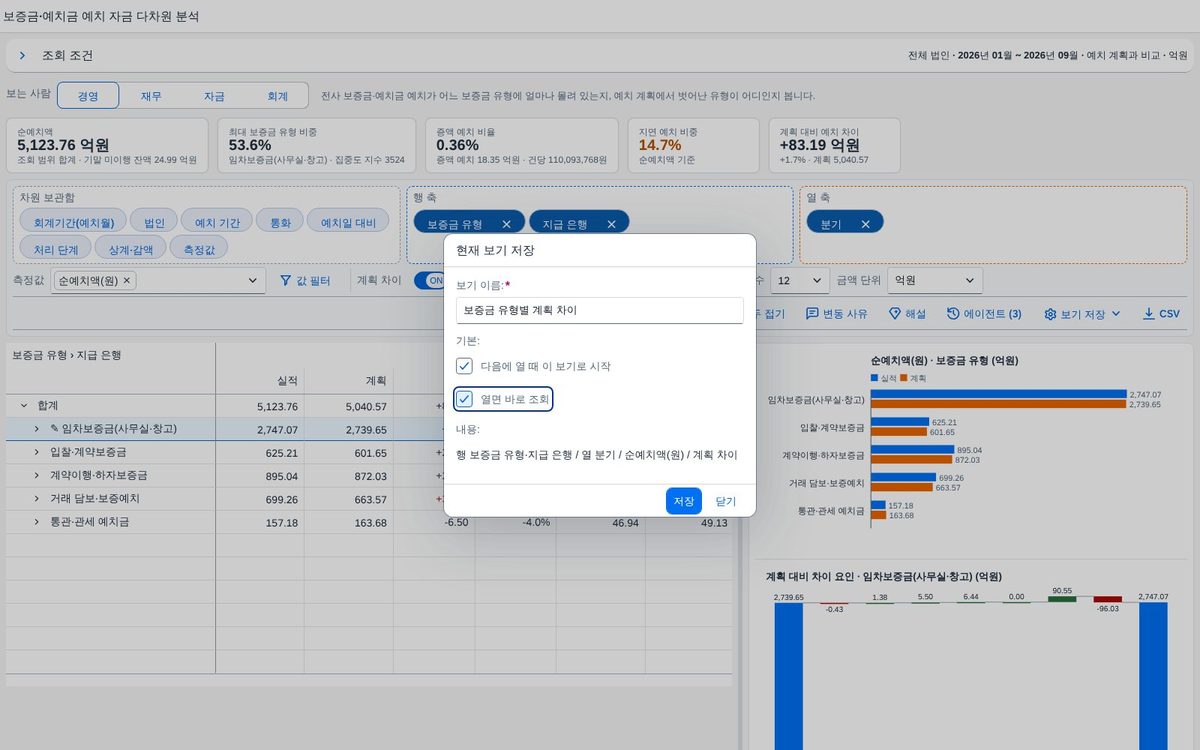Image resolution: width=1200 pixels, height=750 pixels.
Task: Click the 최대 보증금 유형 비중 card
Action: pos(317,146)
